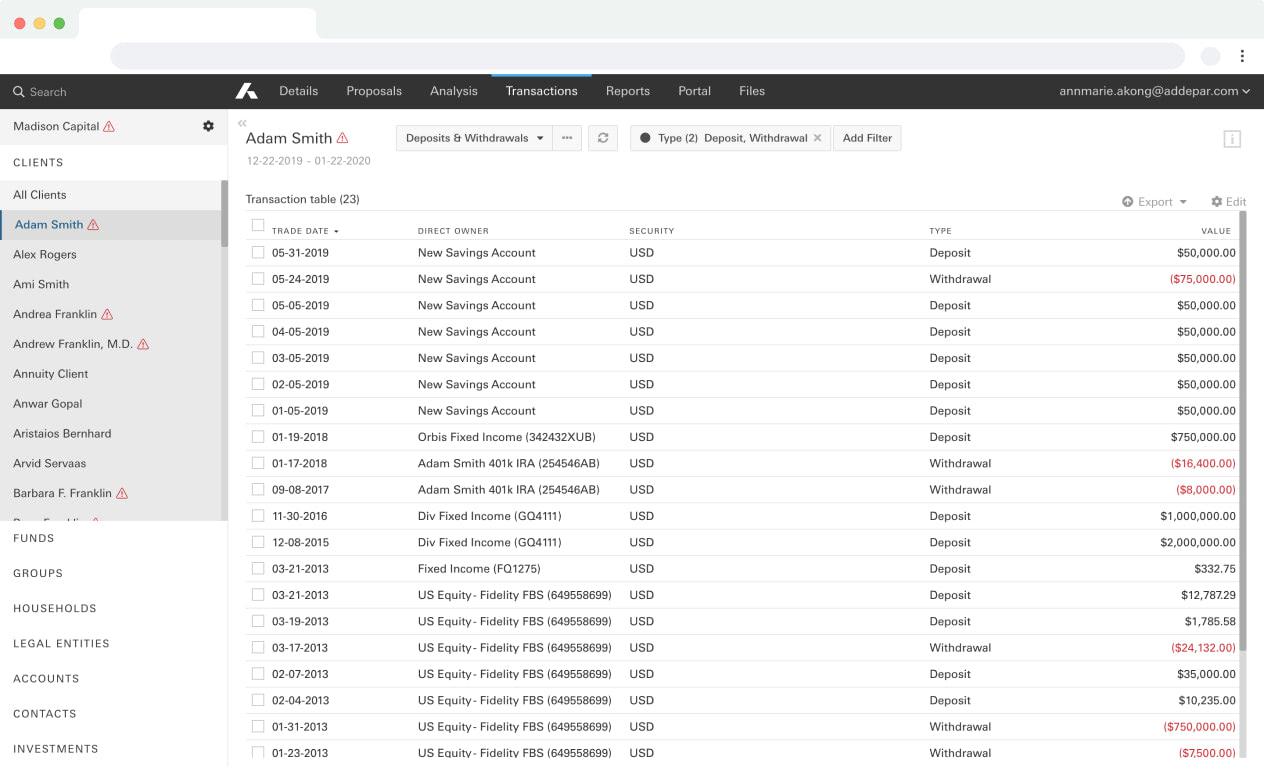Toggle the select-all checkbox in the table header
The height and width of the screenshot is (776, 1264).
click(257, 227)
